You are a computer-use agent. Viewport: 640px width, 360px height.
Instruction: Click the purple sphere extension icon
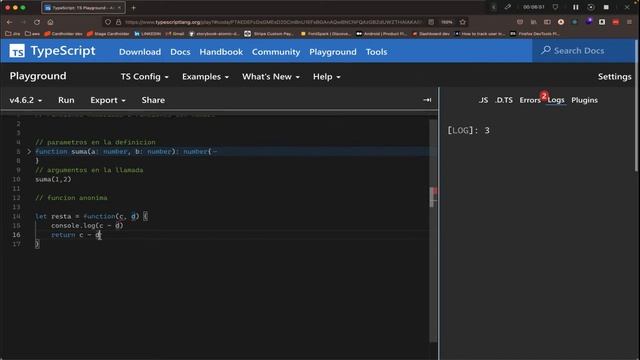coord(589,22)
